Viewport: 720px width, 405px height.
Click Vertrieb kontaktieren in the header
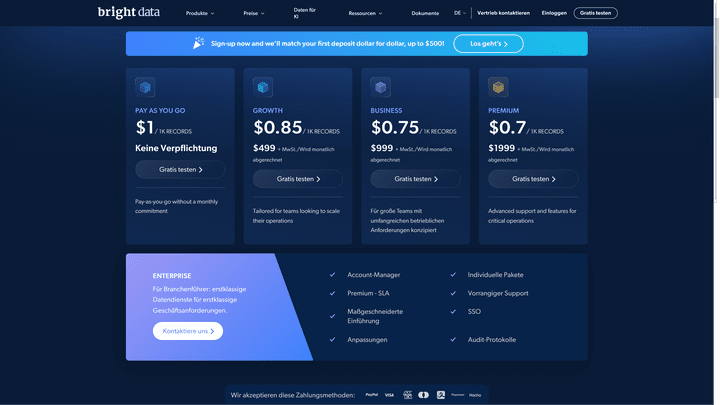[x=503, y=13]
